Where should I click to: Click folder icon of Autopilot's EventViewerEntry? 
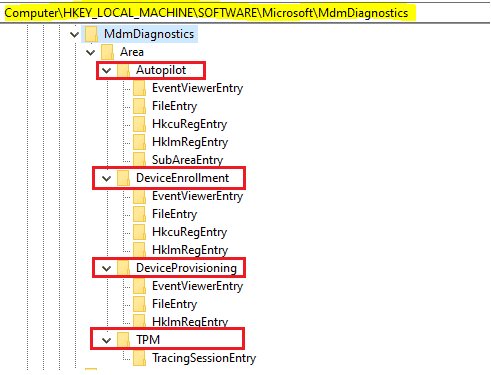(x=139, y=88)
